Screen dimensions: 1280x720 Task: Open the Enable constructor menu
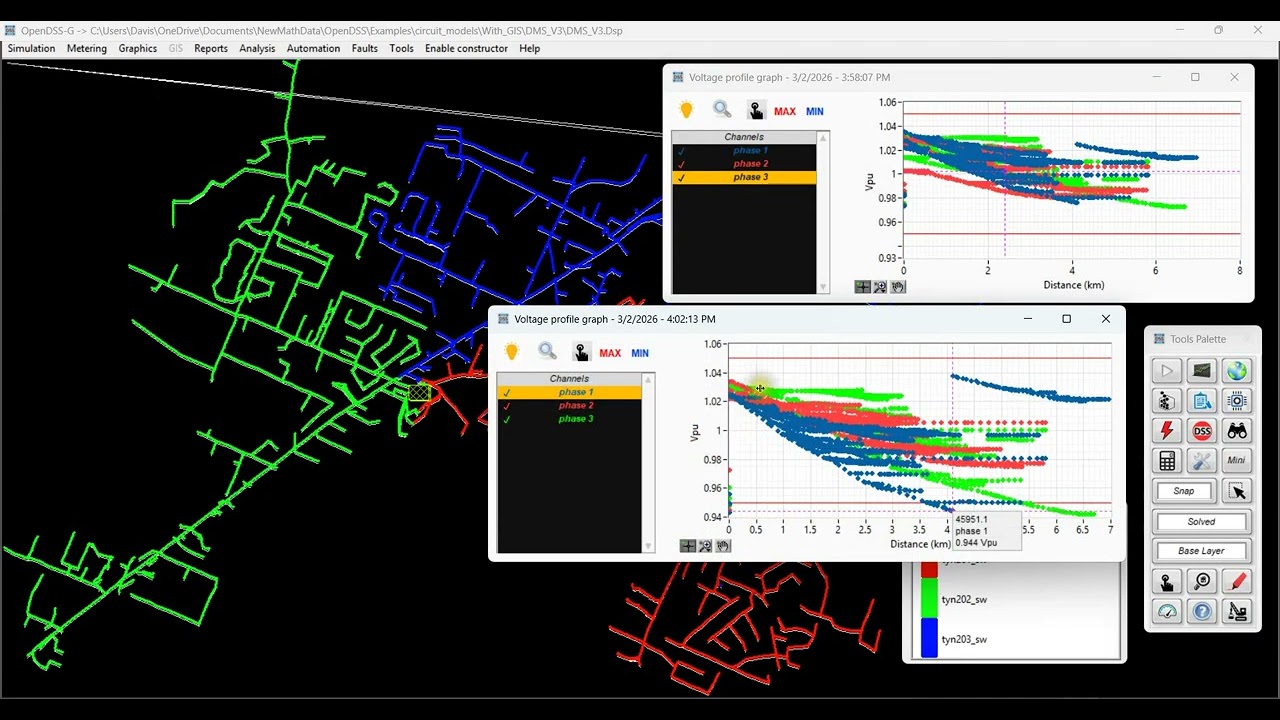click(468, 48)
